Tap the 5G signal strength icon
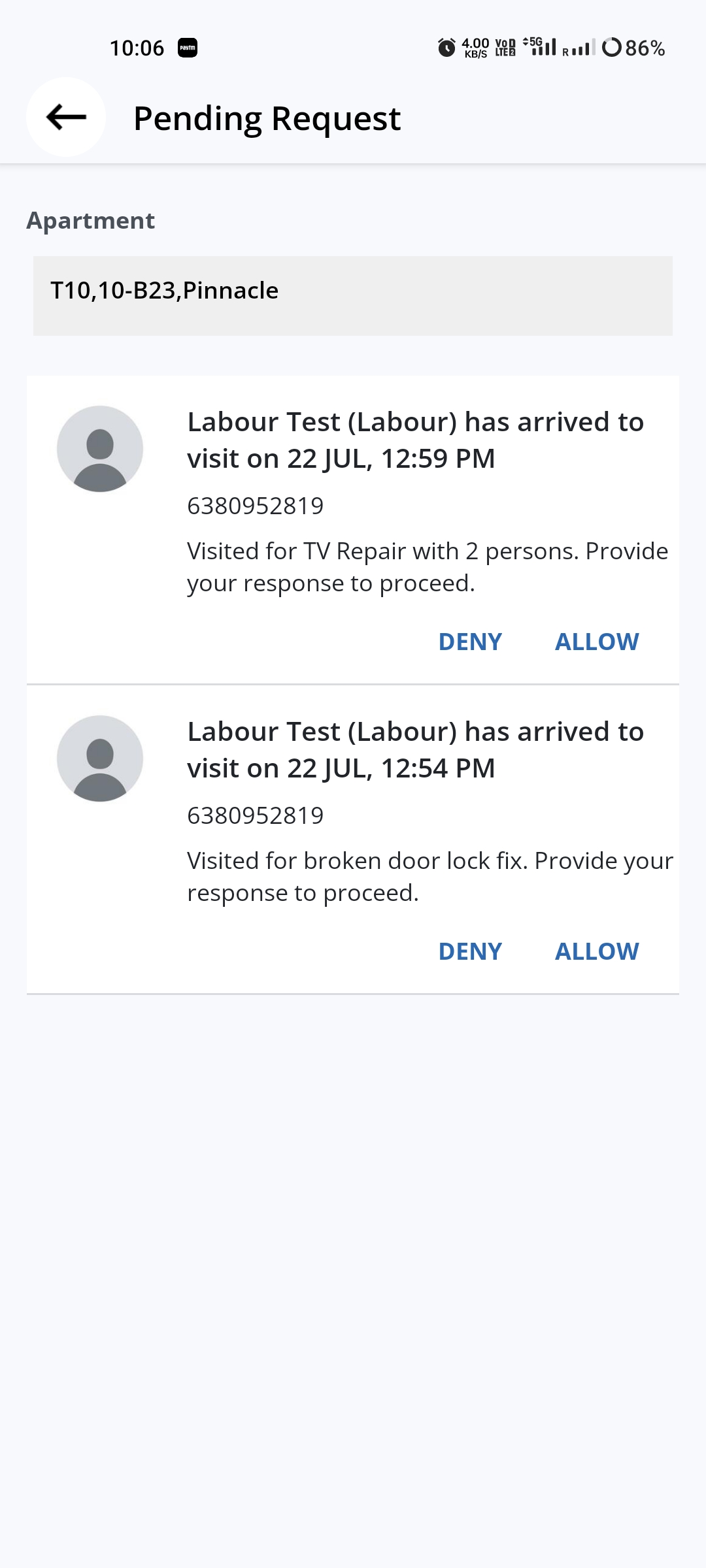Screen dimensions: 706x1568 click(x=540, y=46)
